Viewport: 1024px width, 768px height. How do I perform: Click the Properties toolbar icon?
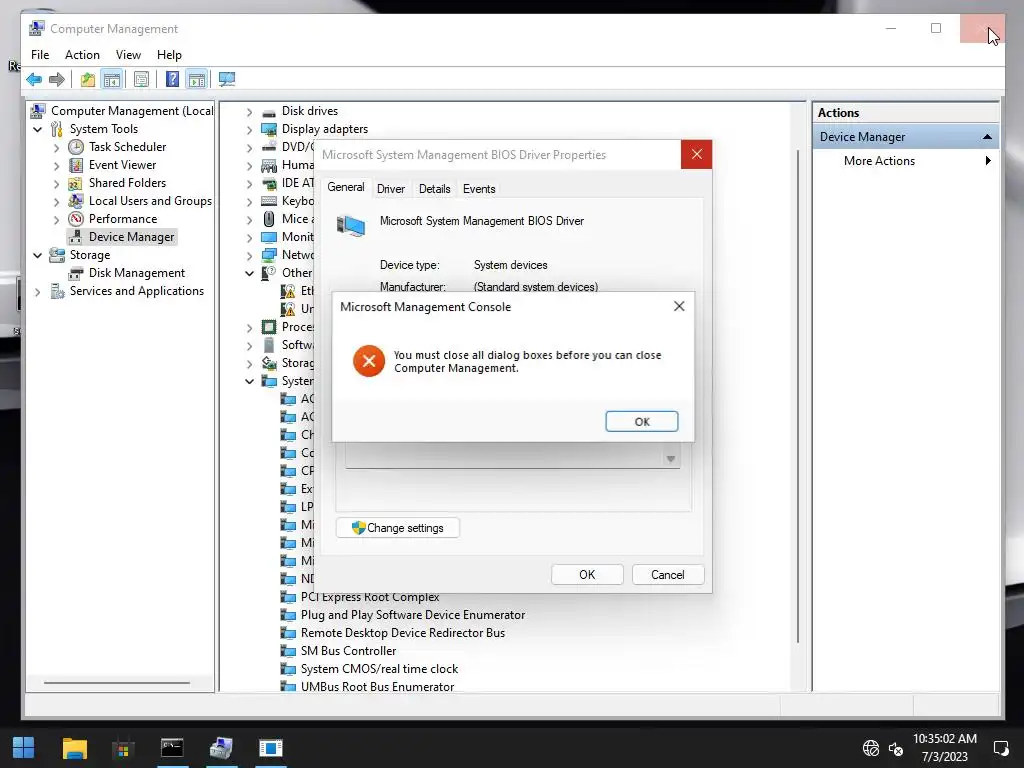click(x=141, y=80)
